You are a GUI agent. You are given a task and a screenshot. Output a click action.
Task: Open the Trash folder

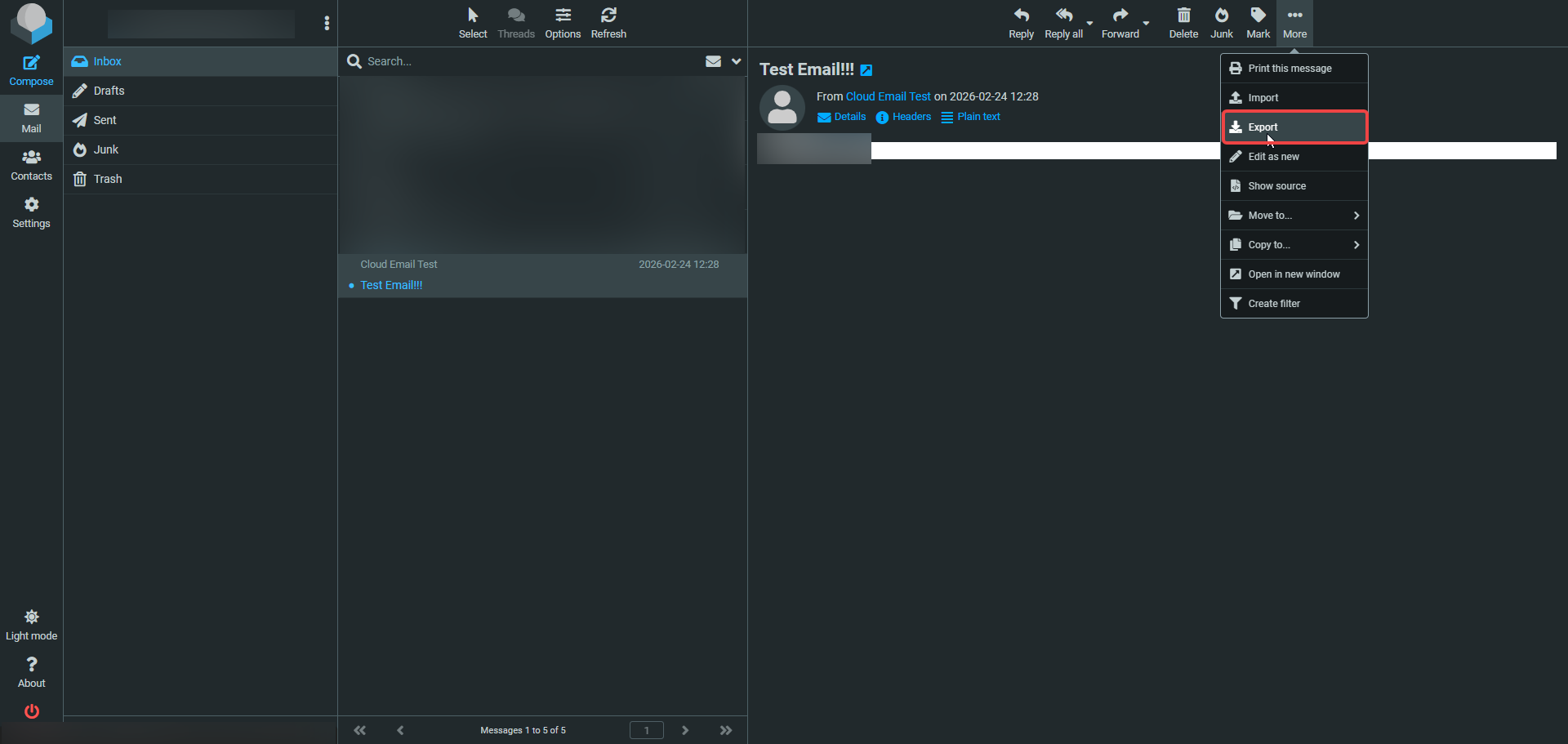point(200,179)
